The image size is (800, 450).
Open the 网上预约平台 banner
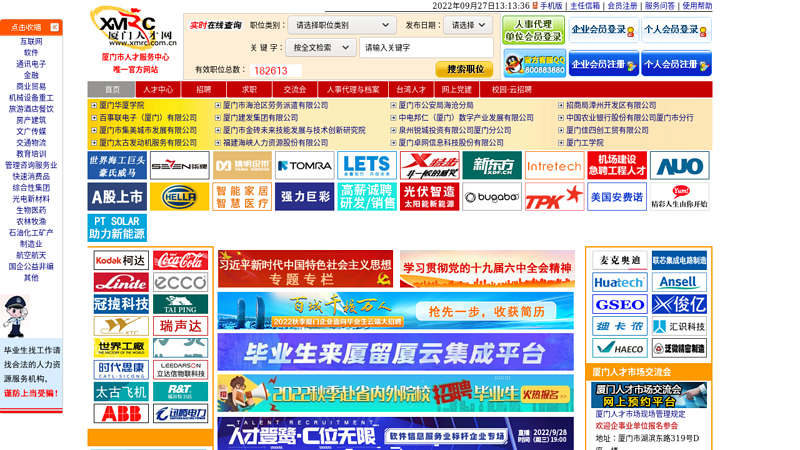[649, 395]
